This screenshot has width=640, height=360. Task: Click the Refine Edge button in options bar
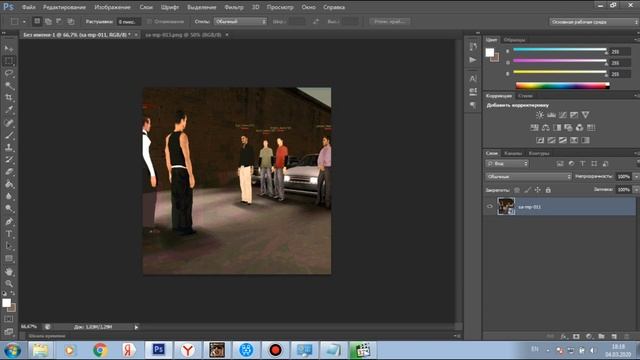point(390,21)
